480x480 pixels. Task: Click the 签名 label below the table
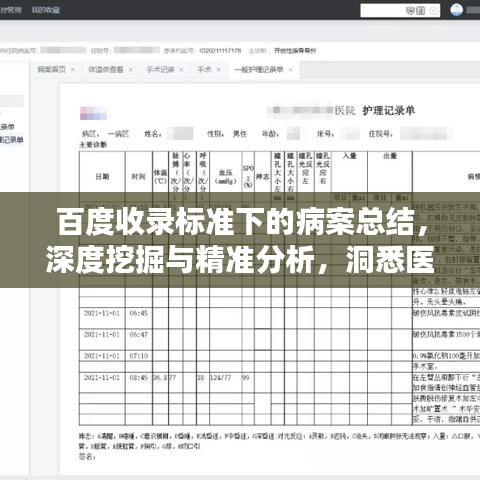[x=87, y=457]
